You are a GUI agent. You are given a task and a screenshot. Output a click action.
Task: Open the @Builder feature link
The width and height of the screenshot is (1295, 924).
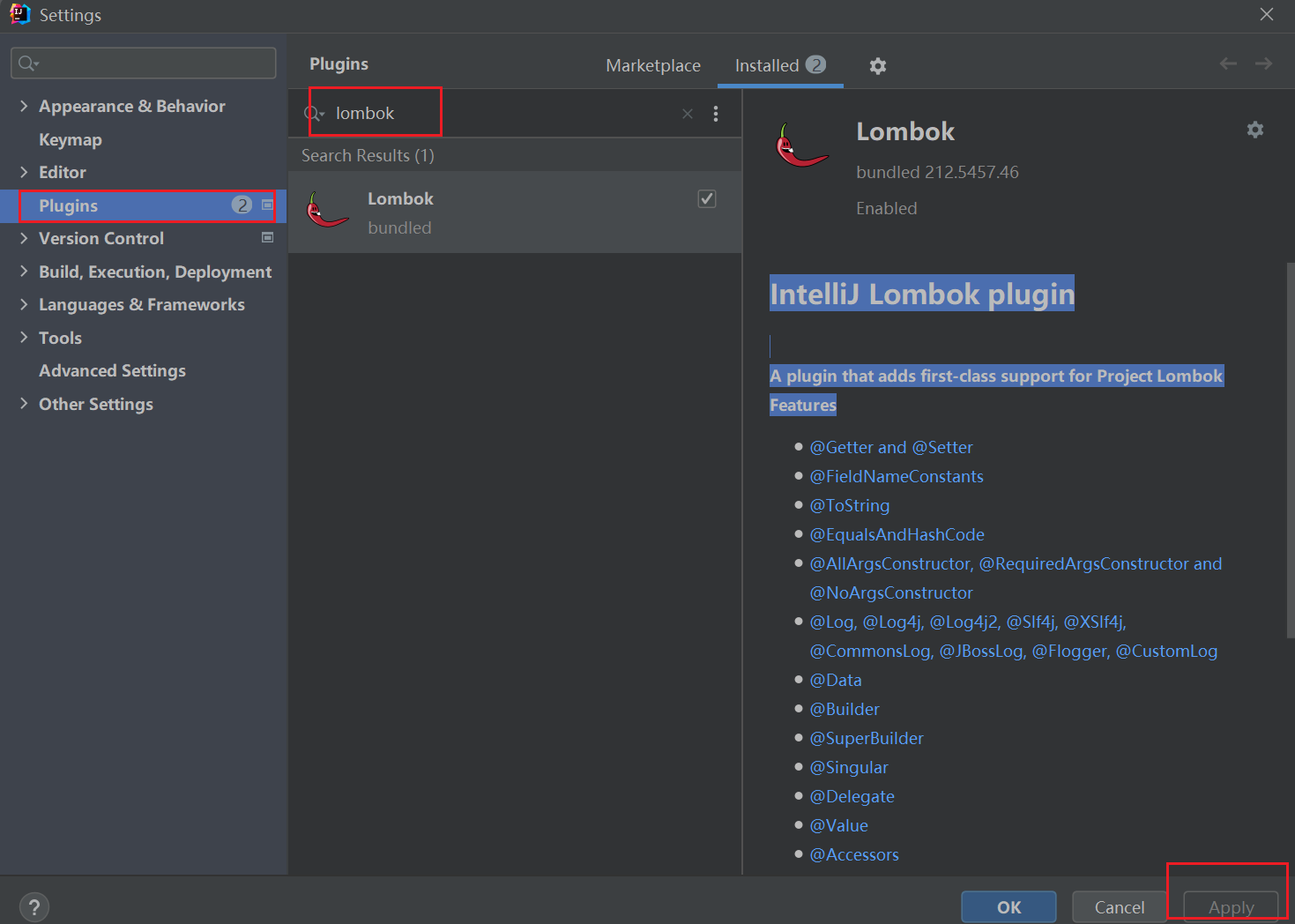[845, 709]
